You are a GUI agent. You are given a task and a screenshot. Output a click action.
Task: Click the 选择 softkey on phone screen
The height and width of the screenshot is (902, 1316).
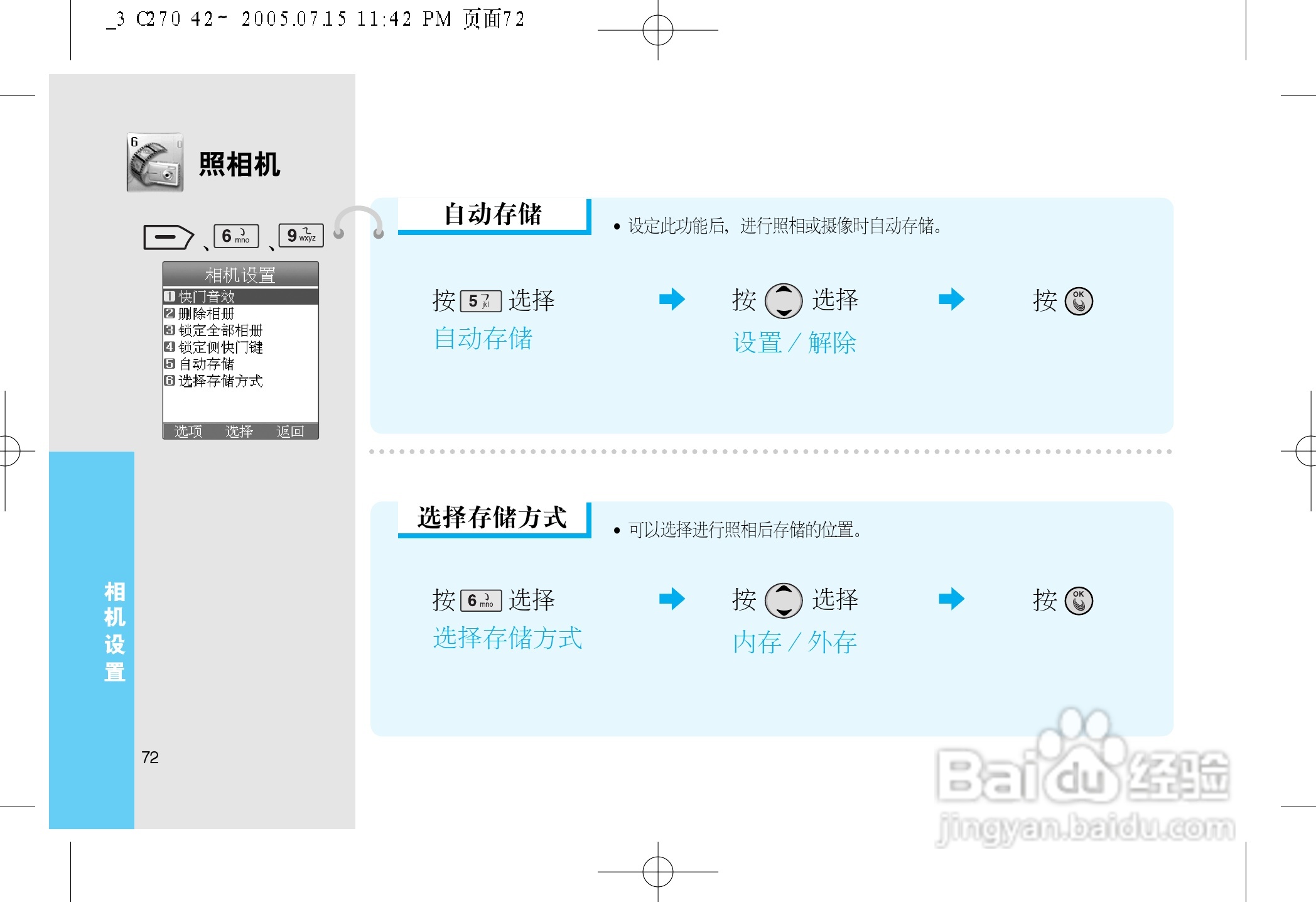[239, 432]
